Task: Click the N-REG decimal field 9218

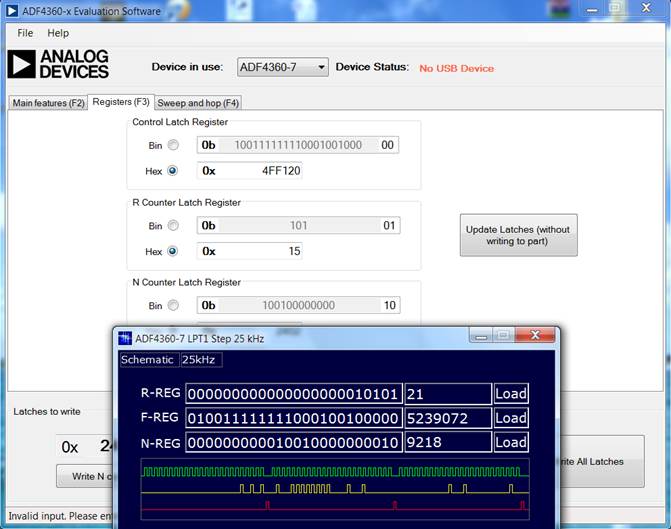Action: (x=448, y=442)
